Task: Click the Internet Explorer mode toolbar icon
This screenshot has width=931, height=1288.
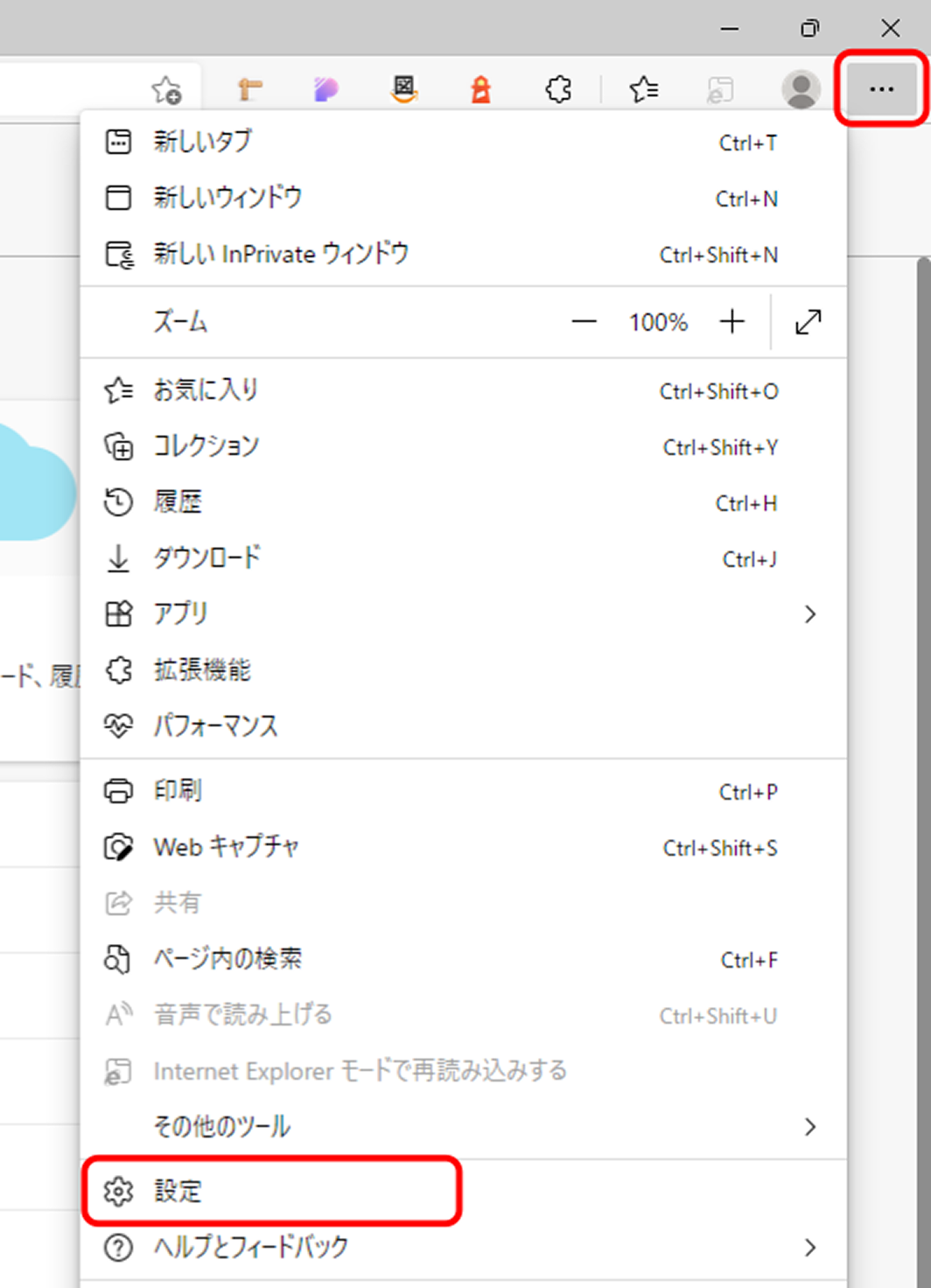Action: (720, 88)
